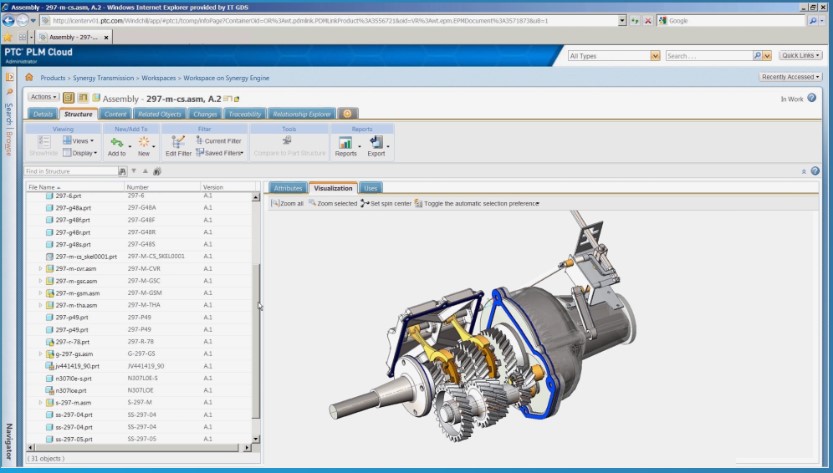Screen dimensions: 833x473
Task: Select the 297-m-gsm.asm row
Action: 139,293
